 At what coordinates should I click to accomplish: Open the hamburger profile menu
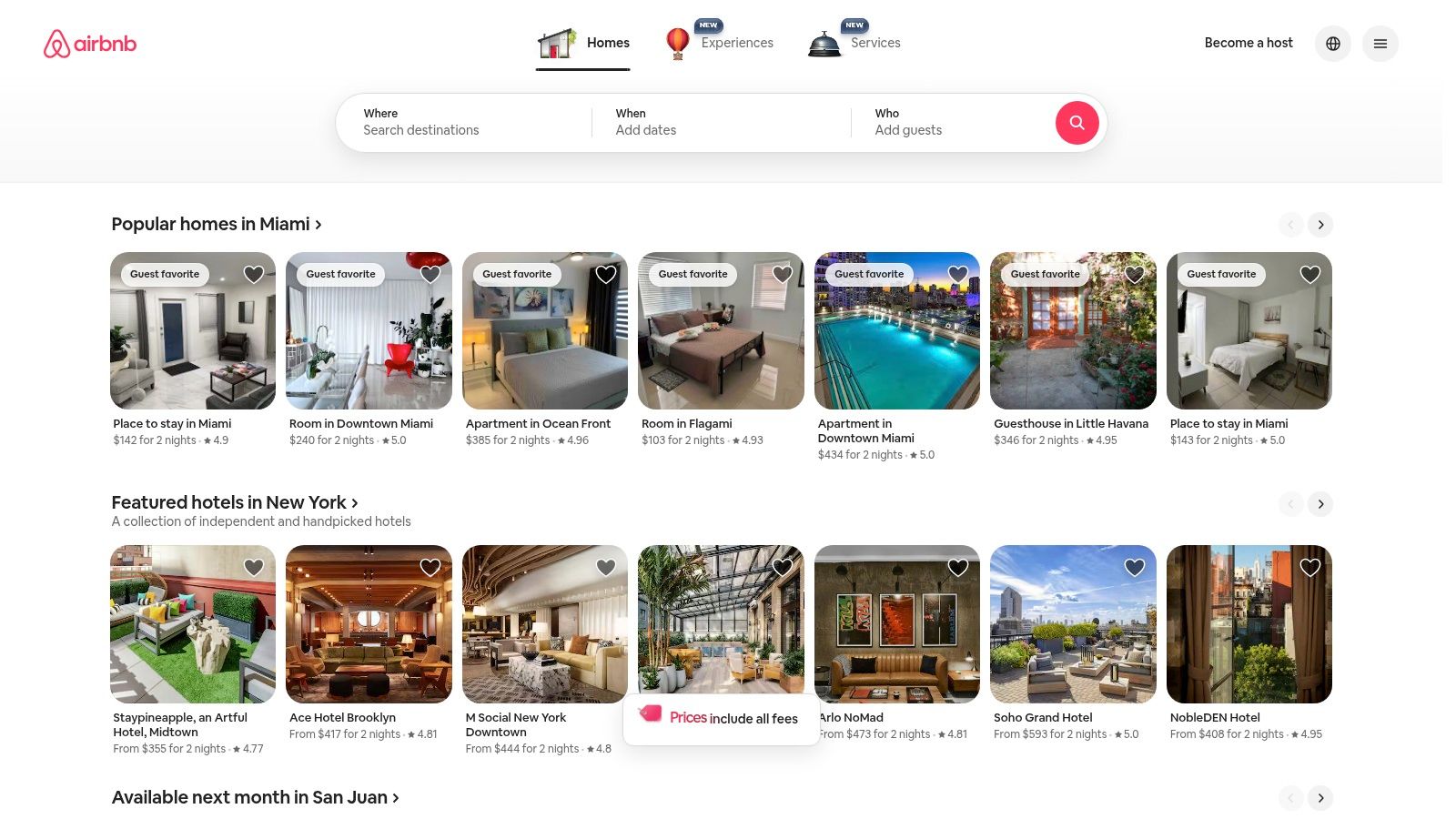coord(1380,43)
